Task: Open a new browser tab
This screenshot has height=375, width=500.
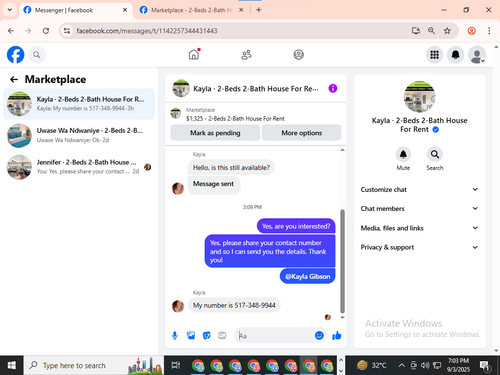Action: pos(259,10)
